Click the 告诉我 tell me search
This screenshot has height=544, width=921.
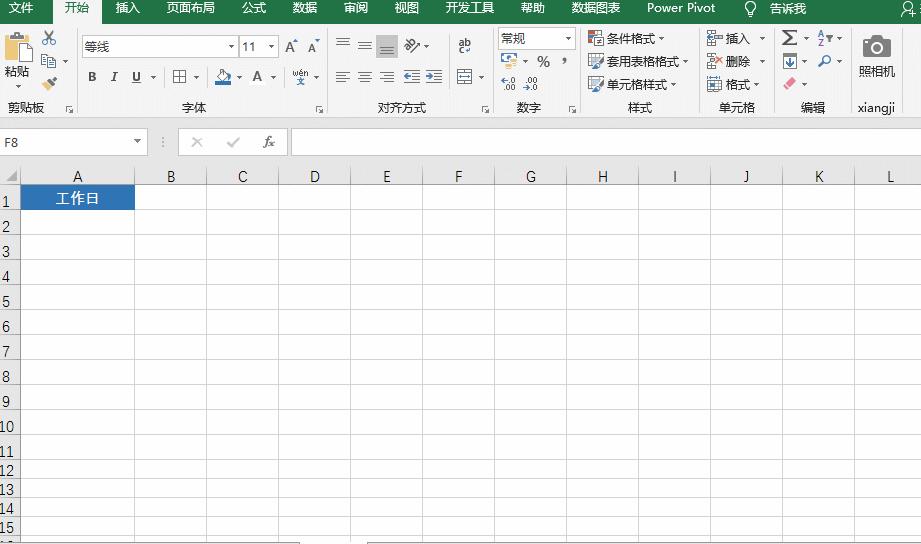[788, 9]
